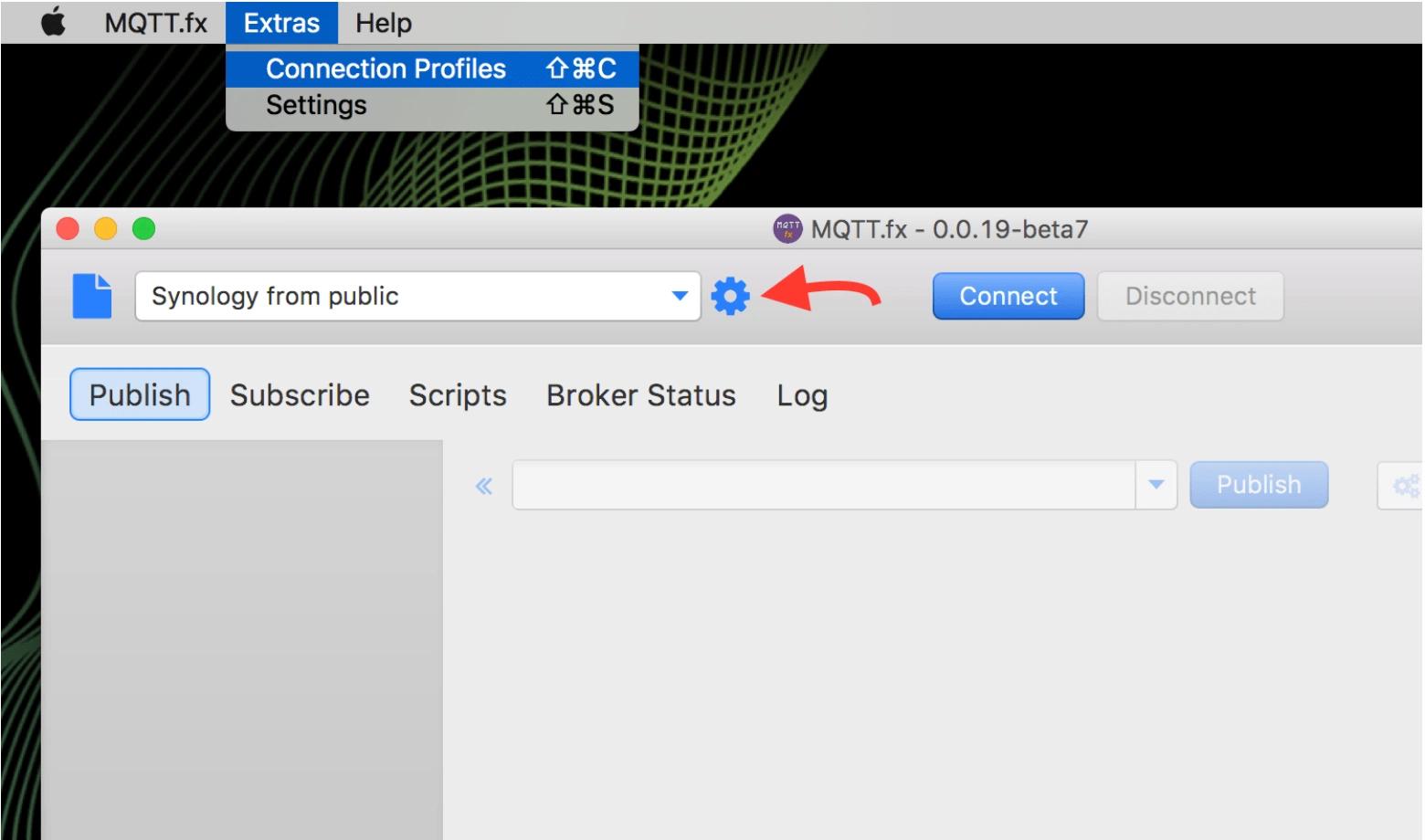Switch to the Subscribe tab
The image size is (1425, 840).
300,395
